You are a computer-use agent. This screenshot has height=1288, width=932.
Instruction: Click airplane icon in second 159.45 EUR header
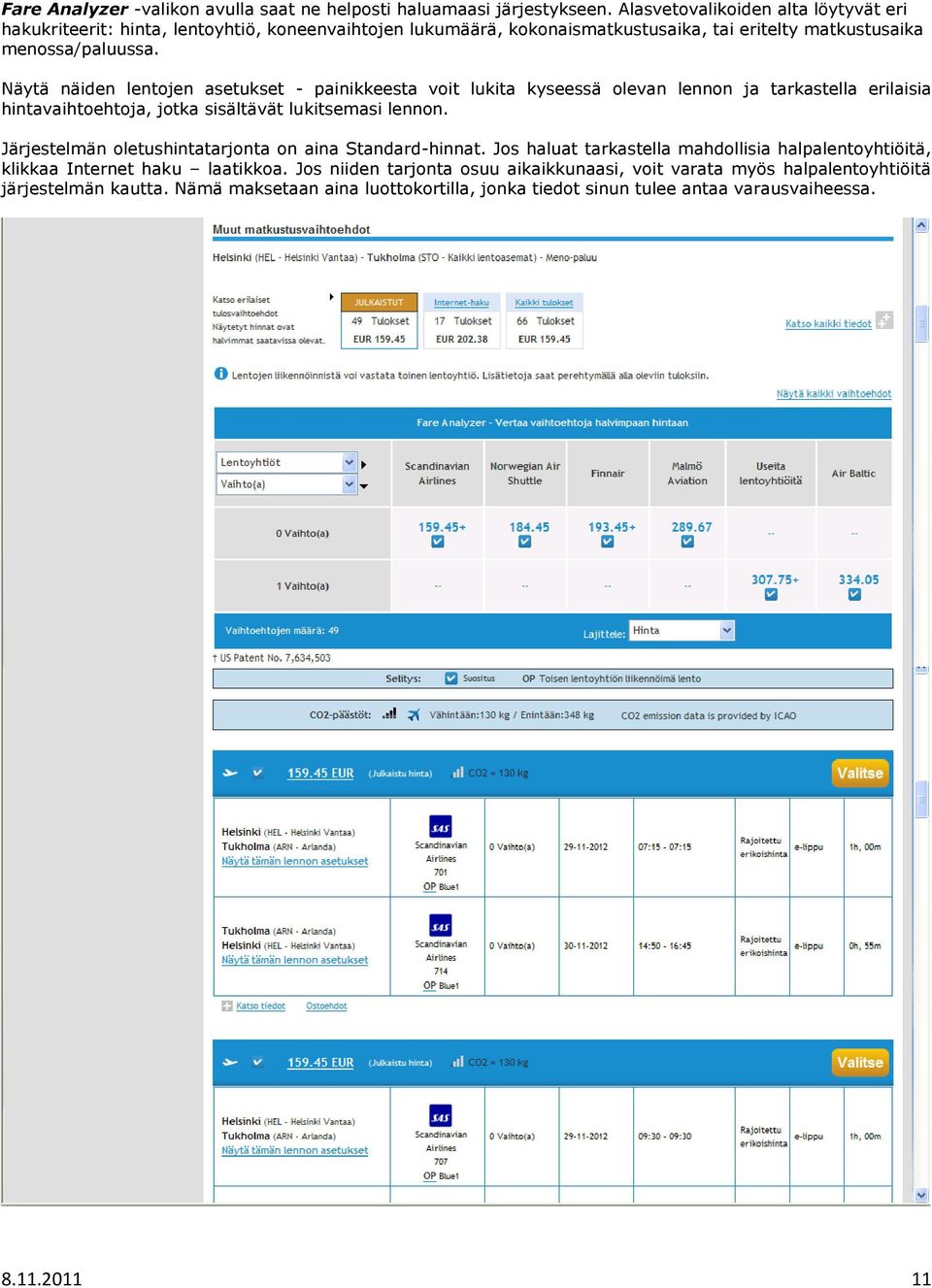click(x=230, y=1063)
